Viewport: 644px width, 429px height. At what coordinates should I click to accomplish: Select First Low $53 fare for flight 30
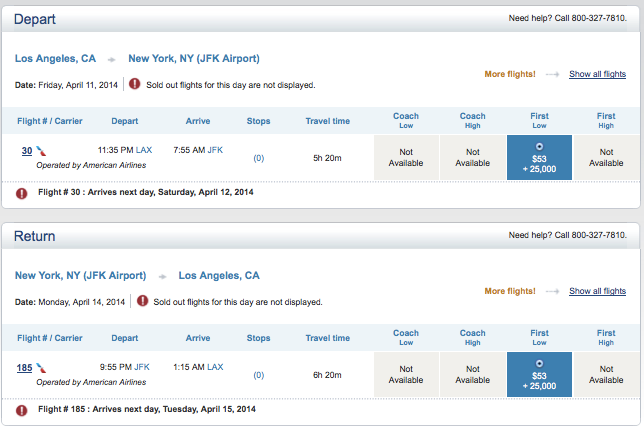click(539, 157)
